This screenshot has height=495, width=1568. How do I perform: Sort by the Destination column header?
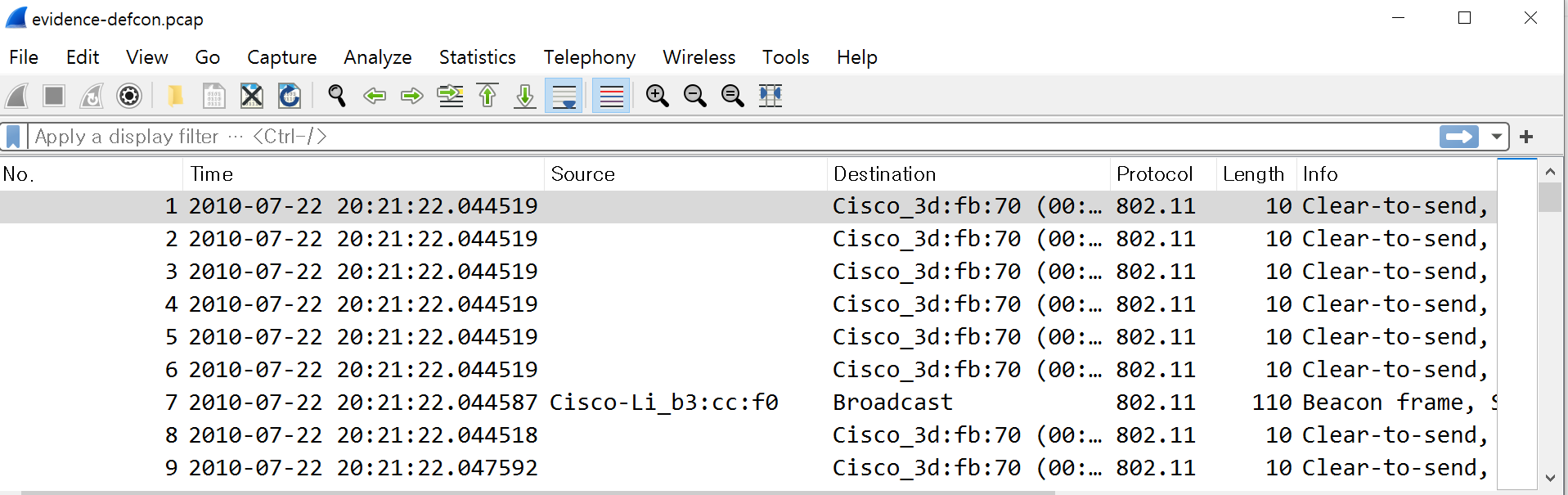(968, 174)
